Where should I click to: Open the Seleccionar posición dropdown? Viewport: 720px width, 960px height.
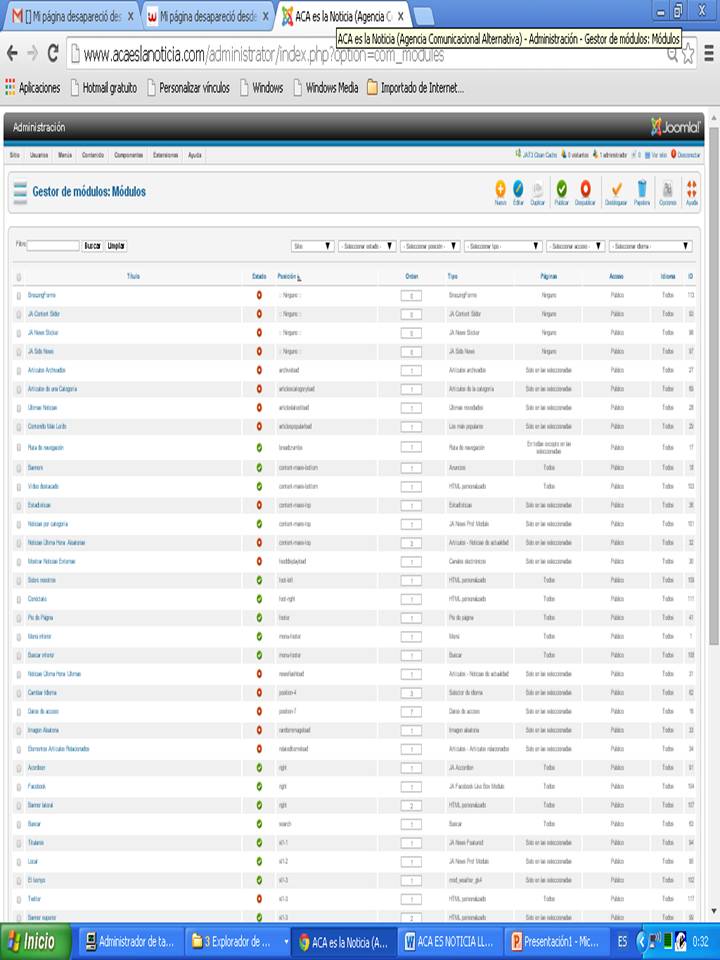tap(430, 246)
